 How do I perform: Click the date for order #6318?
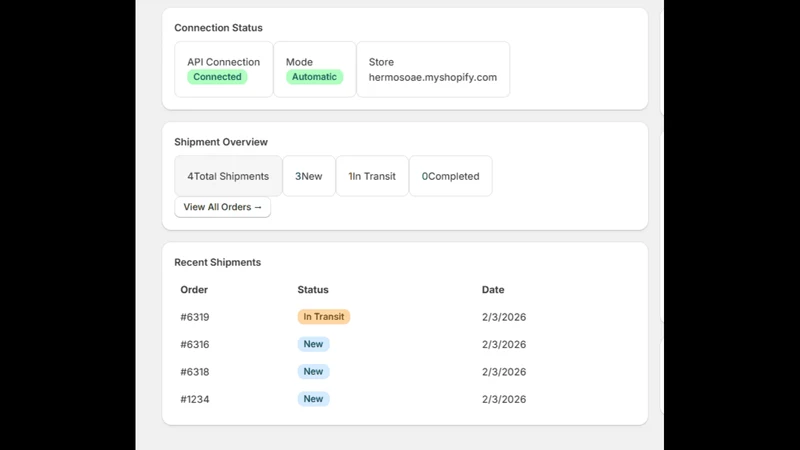[504, 372]
